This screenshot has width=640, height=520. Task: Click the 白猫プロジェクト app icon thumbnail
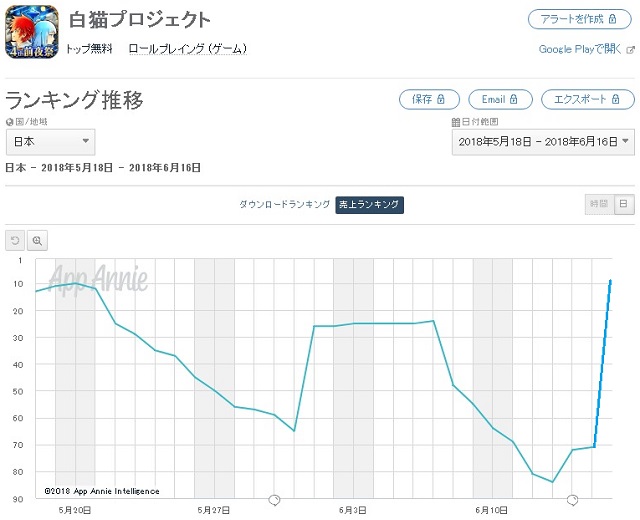pos(31,30)
